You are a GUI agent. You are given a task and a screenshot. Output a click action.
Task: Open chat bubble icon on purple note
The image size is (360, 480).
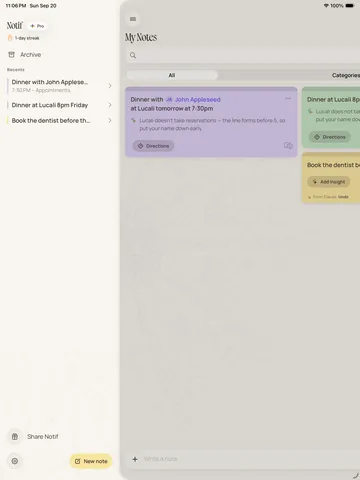(x=288, y=145)
